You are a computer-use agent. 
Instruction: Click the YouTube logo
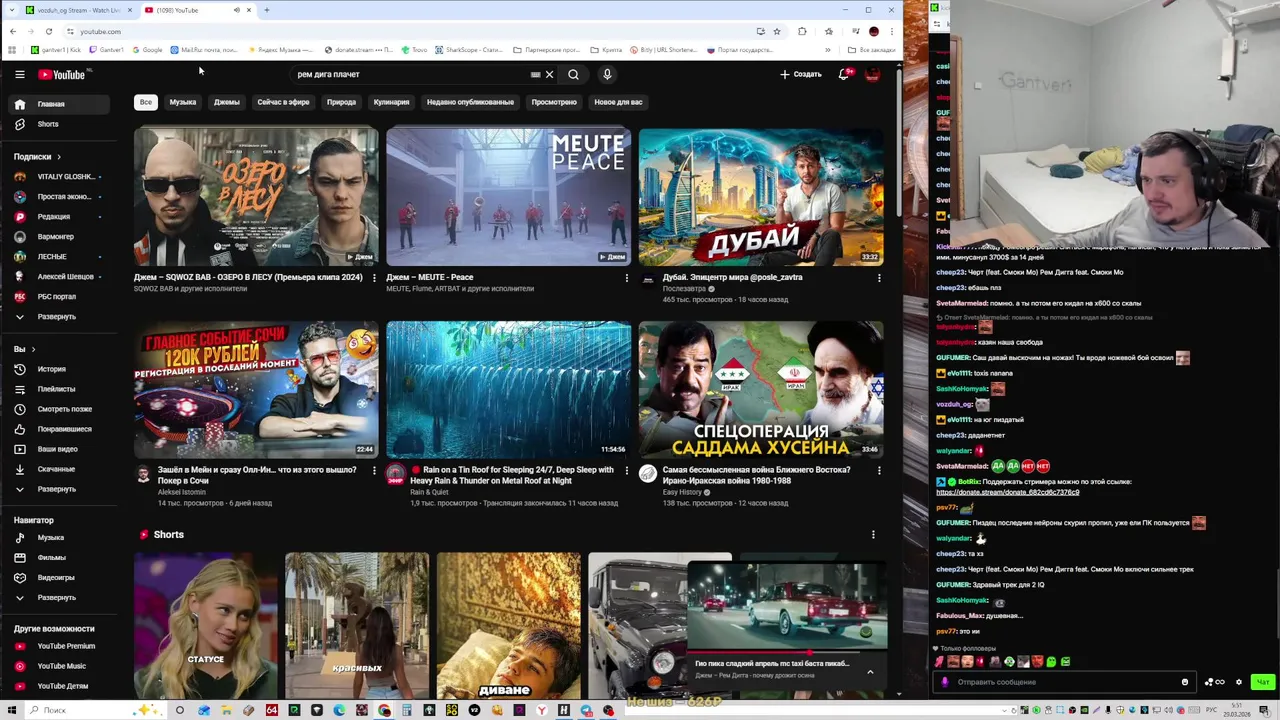63,74
